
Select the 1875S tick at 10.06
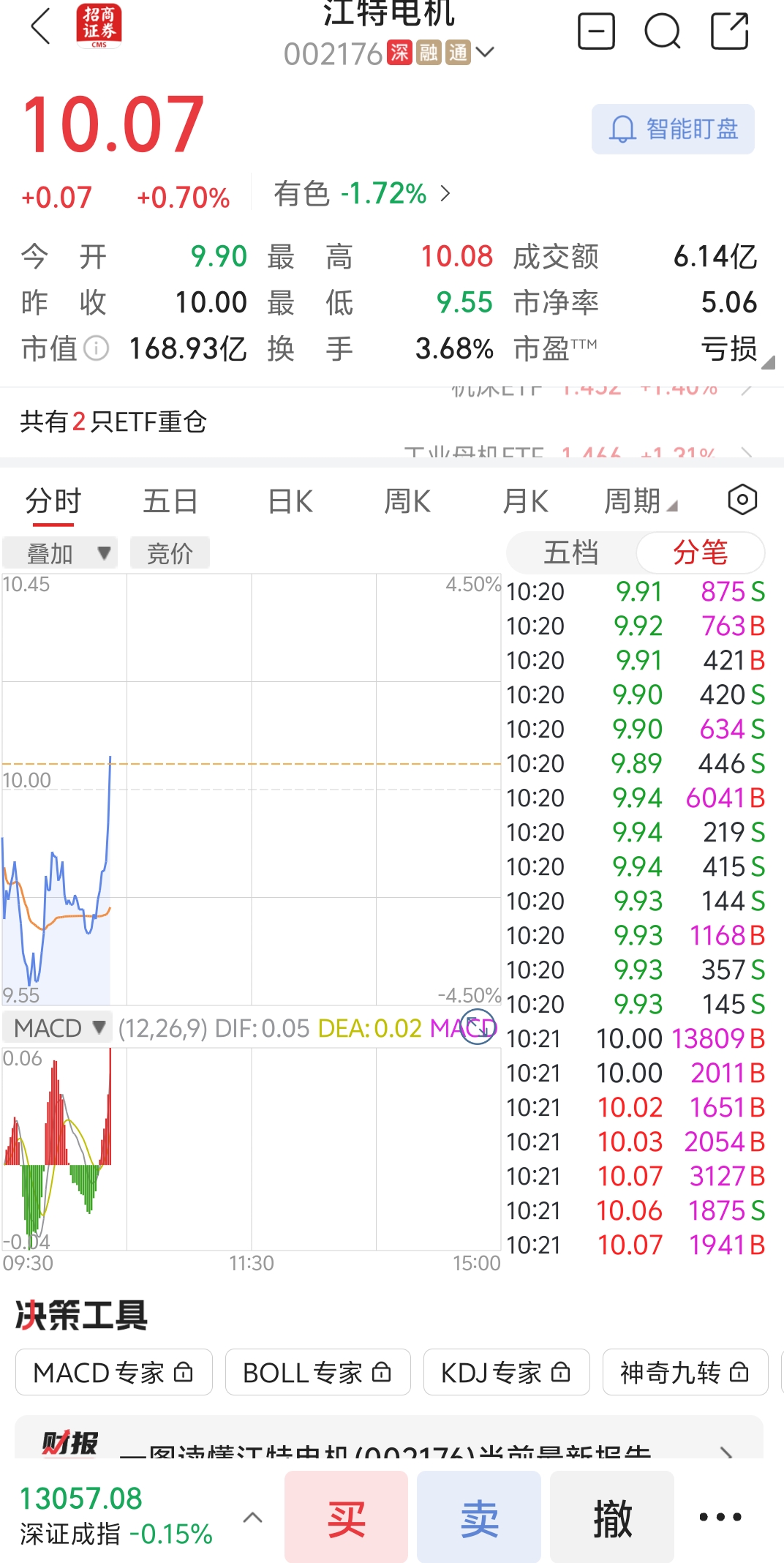click(x=636, y=1210)
